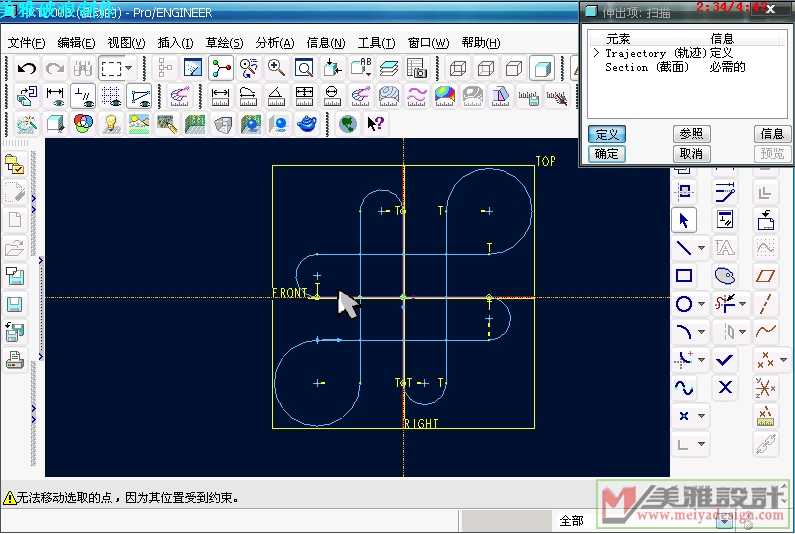Click the blue X Quit sketch icon
795x534 pixels.
click(725, 388)
